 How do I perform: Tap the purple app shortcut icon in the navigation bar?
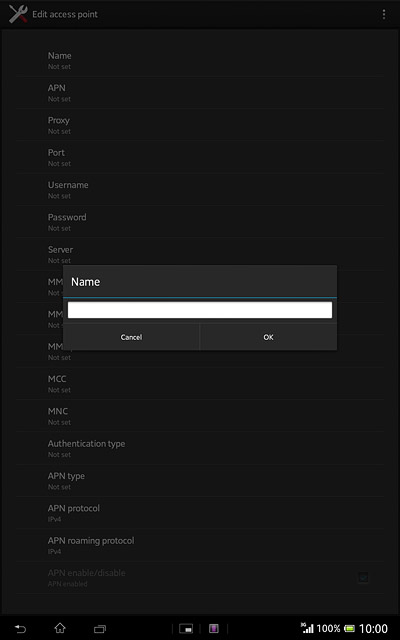(214, 629)
